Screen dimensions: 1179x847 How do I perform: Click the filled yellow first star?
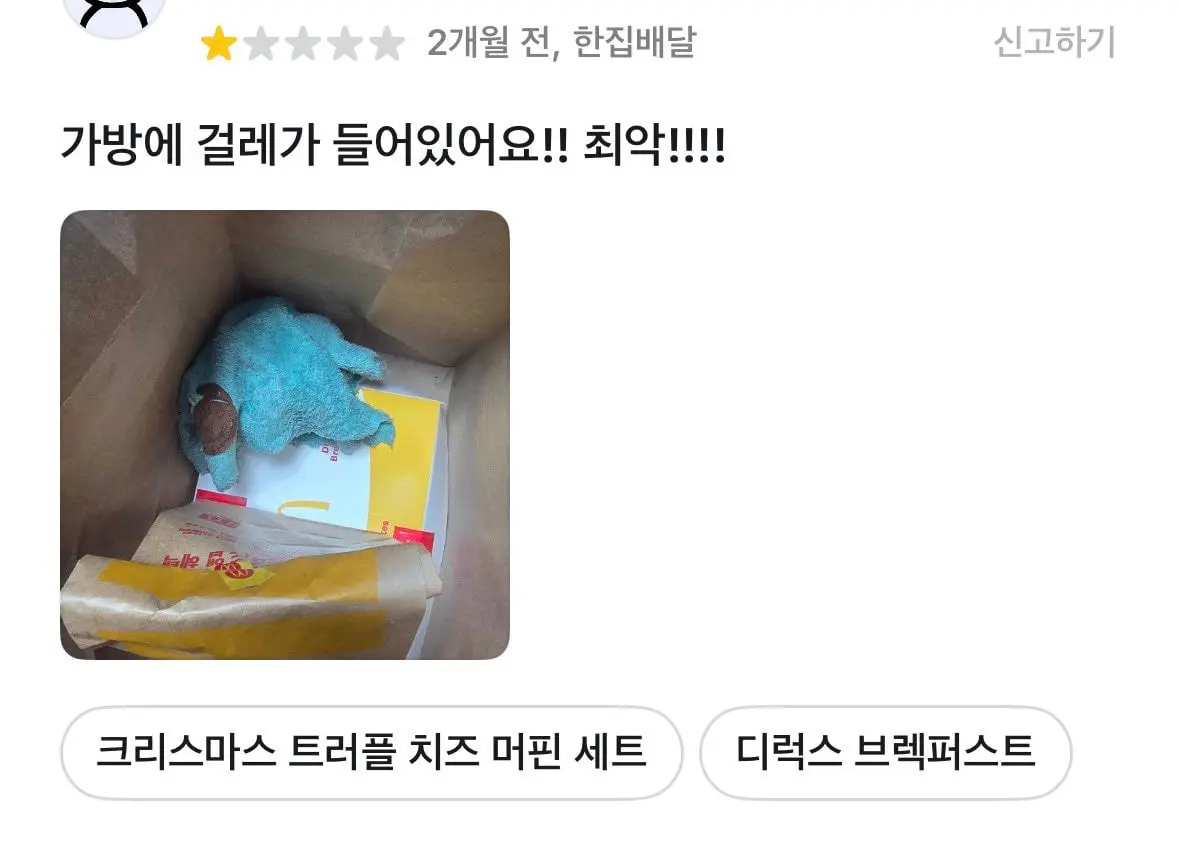pyautogui.click(x=219, y=43)
